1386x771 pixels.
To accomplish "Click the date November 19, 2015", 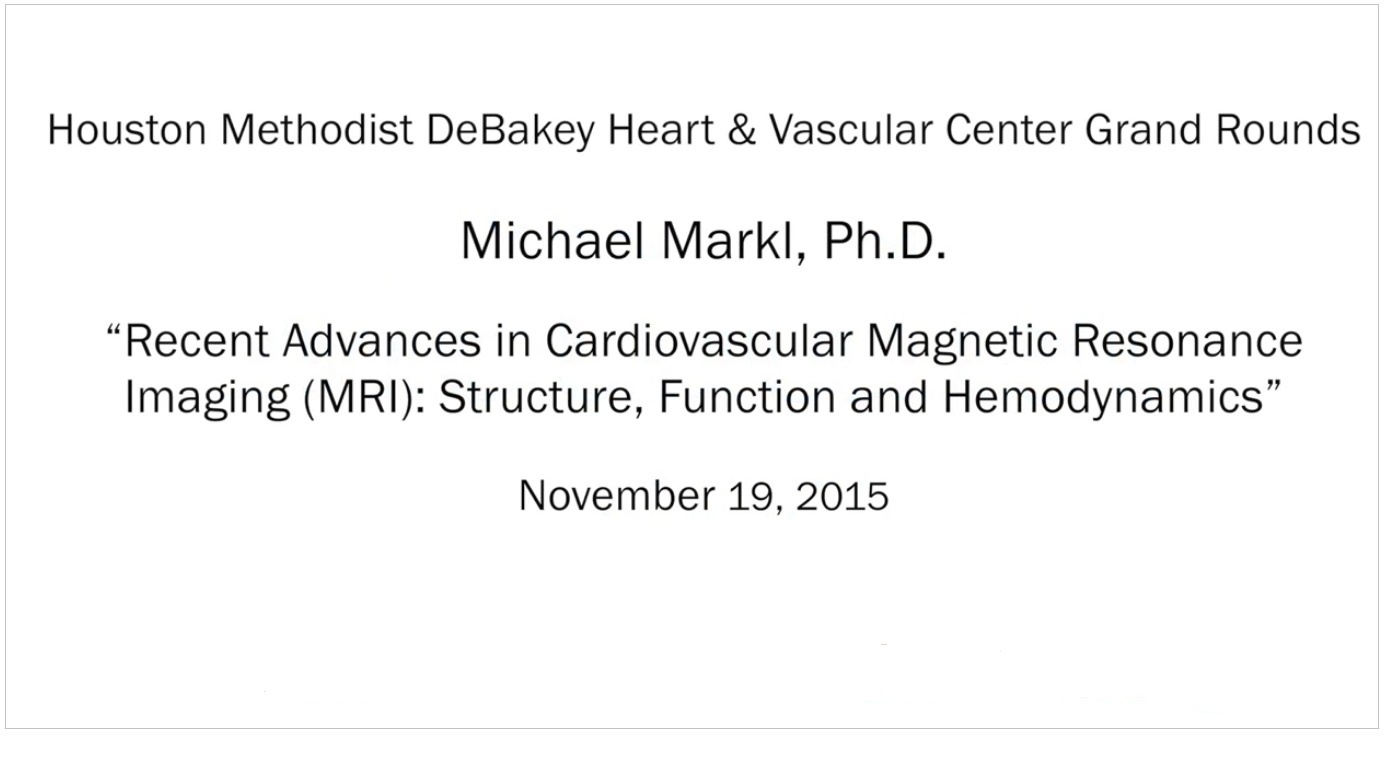I will 703,495.
